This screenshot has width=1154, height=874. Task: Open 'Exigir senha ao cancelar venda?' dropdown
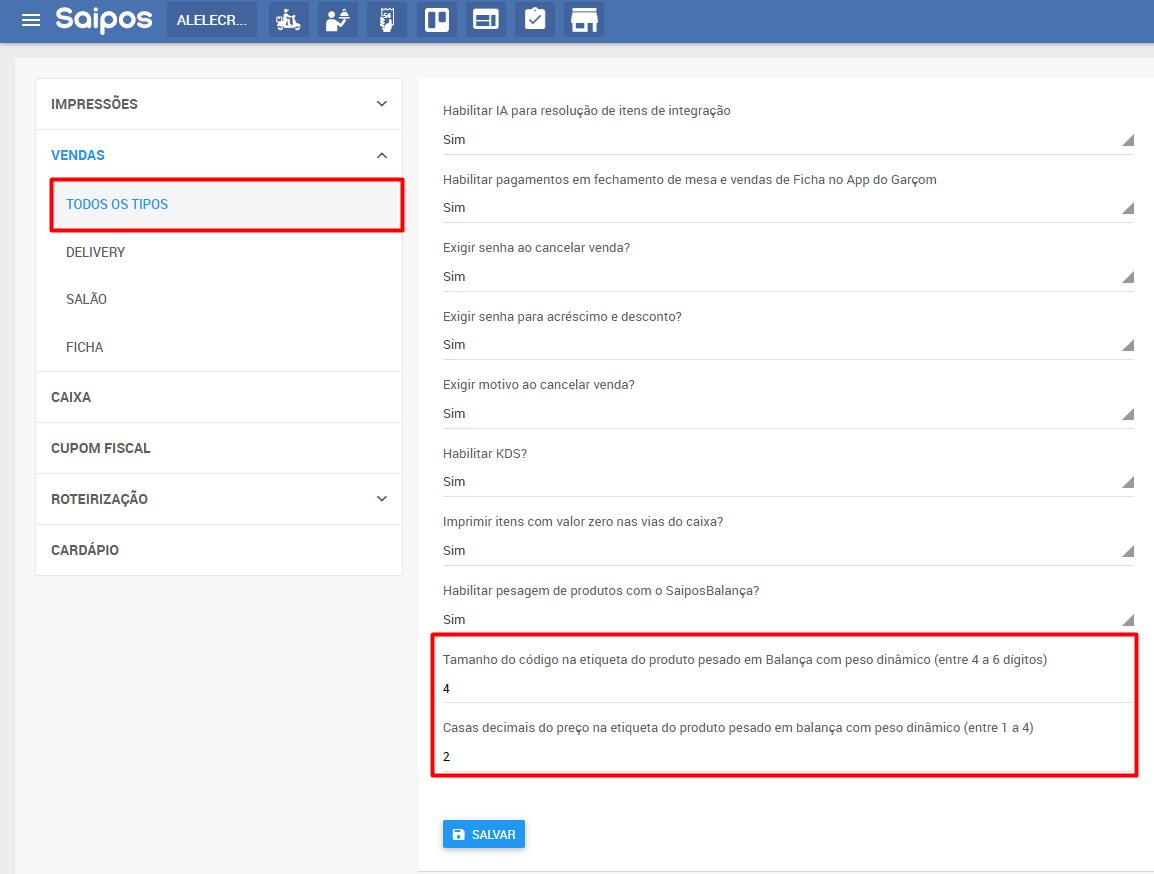[788, 277]
